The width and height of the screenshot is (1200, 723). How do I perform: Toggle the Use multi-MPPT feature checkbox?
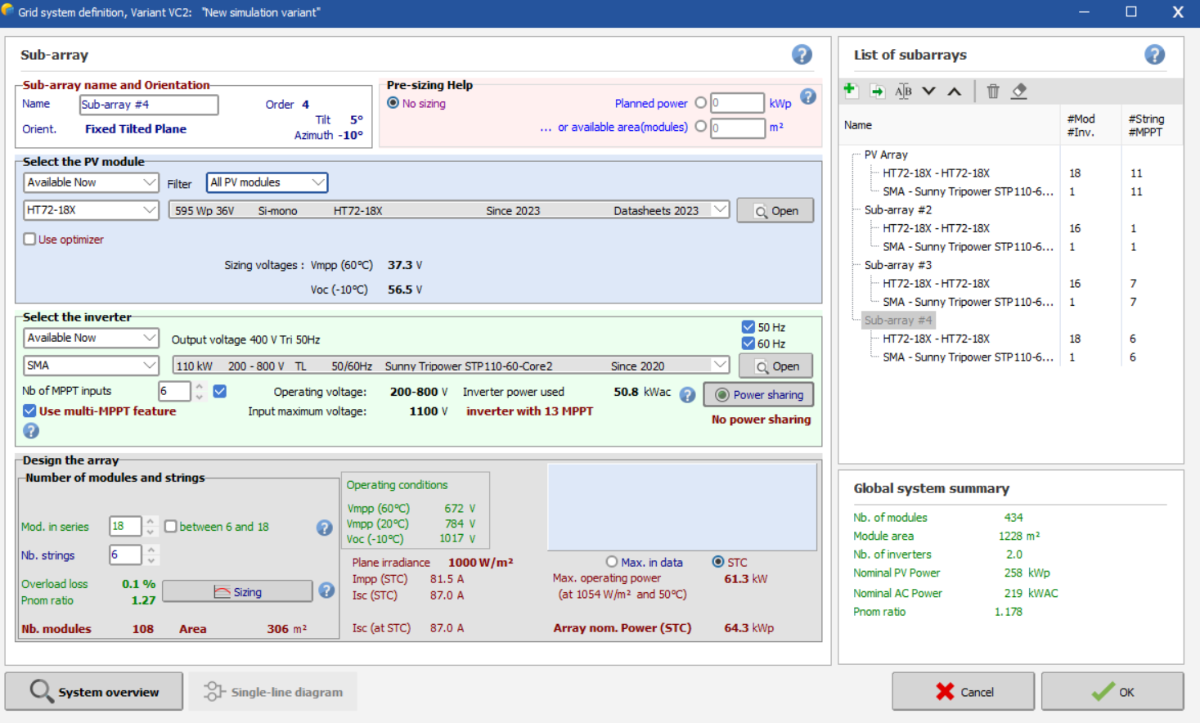tap(29, 411)
